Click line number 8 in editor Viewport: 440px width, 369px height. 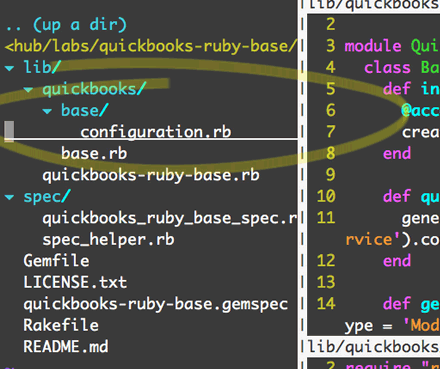[x=330, y=154]
